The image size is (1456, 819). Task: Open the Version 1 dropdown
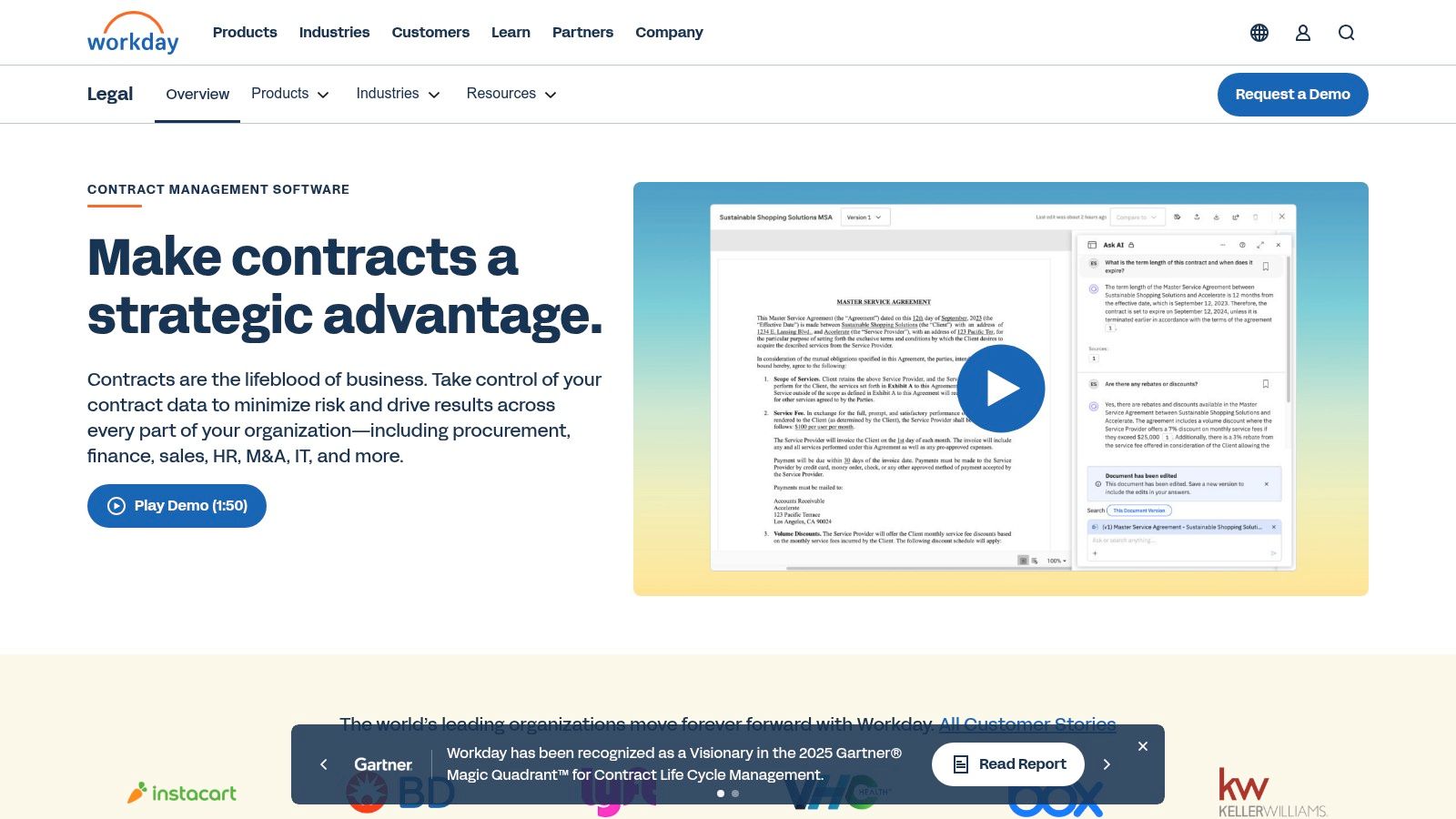tap(865, 217)
